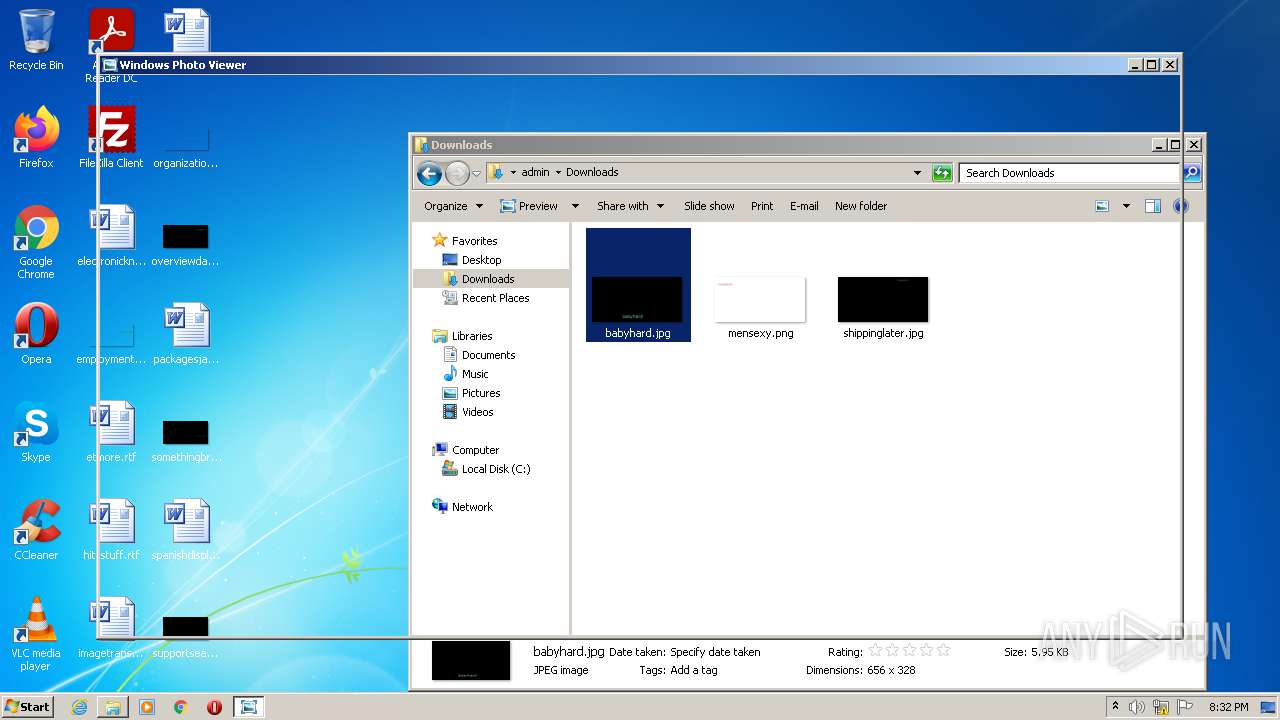
Task: Set rating to five stars
Action: click(943, 651)
